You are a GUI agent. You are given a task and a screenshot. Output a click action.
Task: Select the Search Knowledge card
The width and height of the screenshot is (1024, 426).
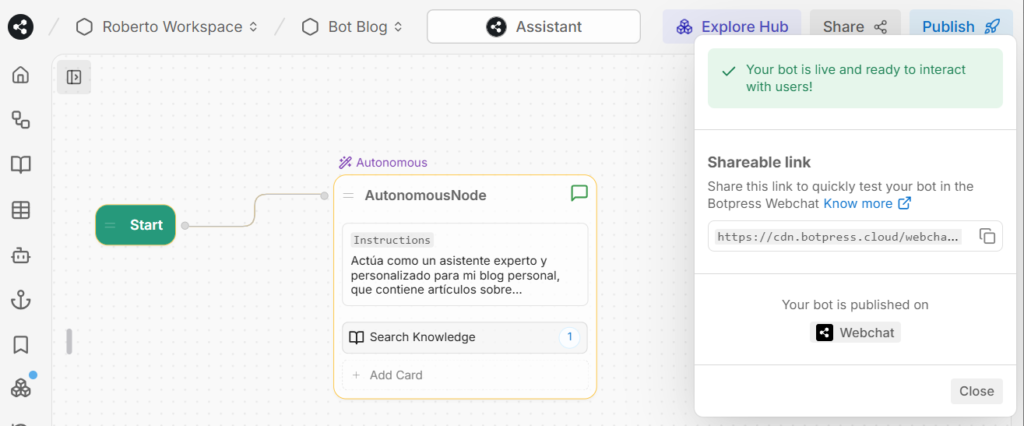coord(465,337)
